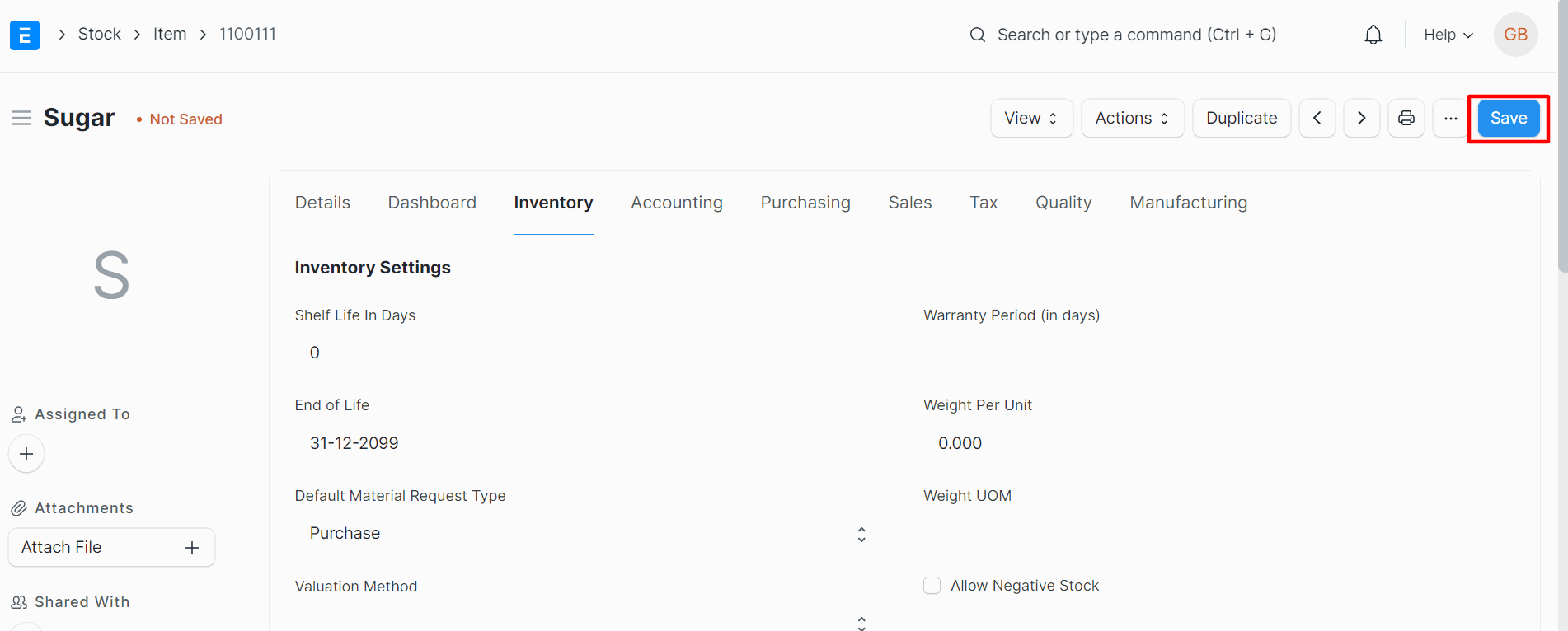Image resolution: width=1568 pixels, height=631 pixels.
Task: Click the Assigned To label
Action: point(82,414)
